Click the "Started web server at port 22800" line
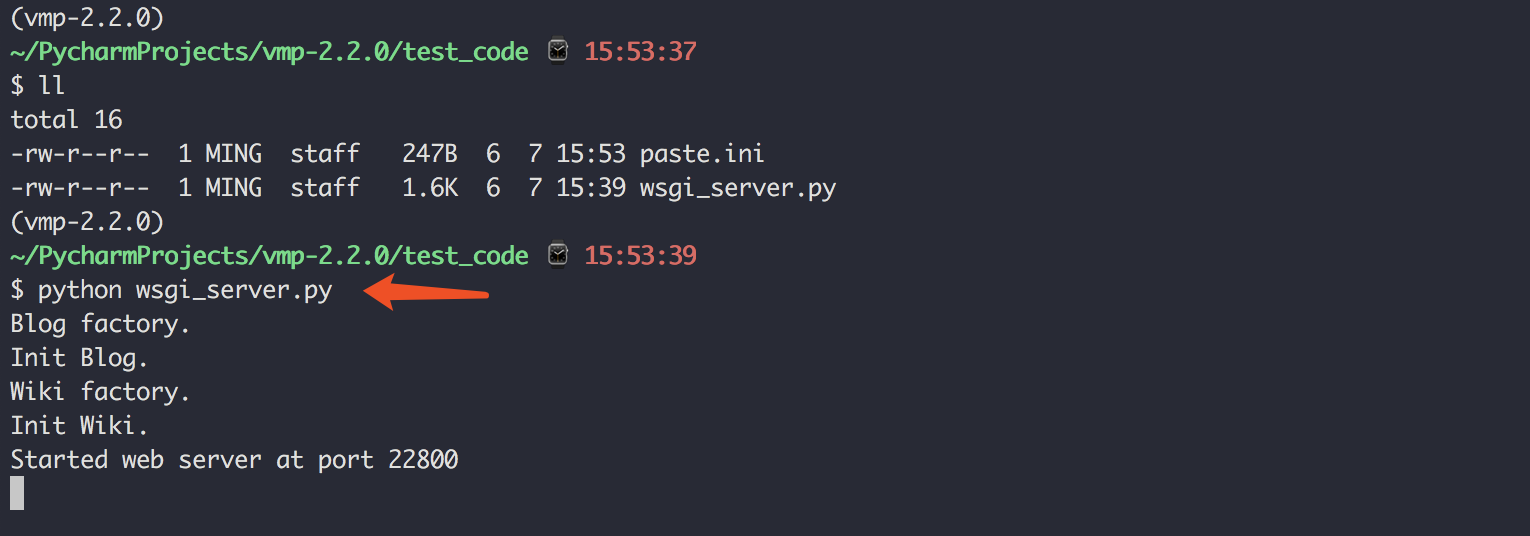Screen dimensions: 1530x536 coord(234,460)
